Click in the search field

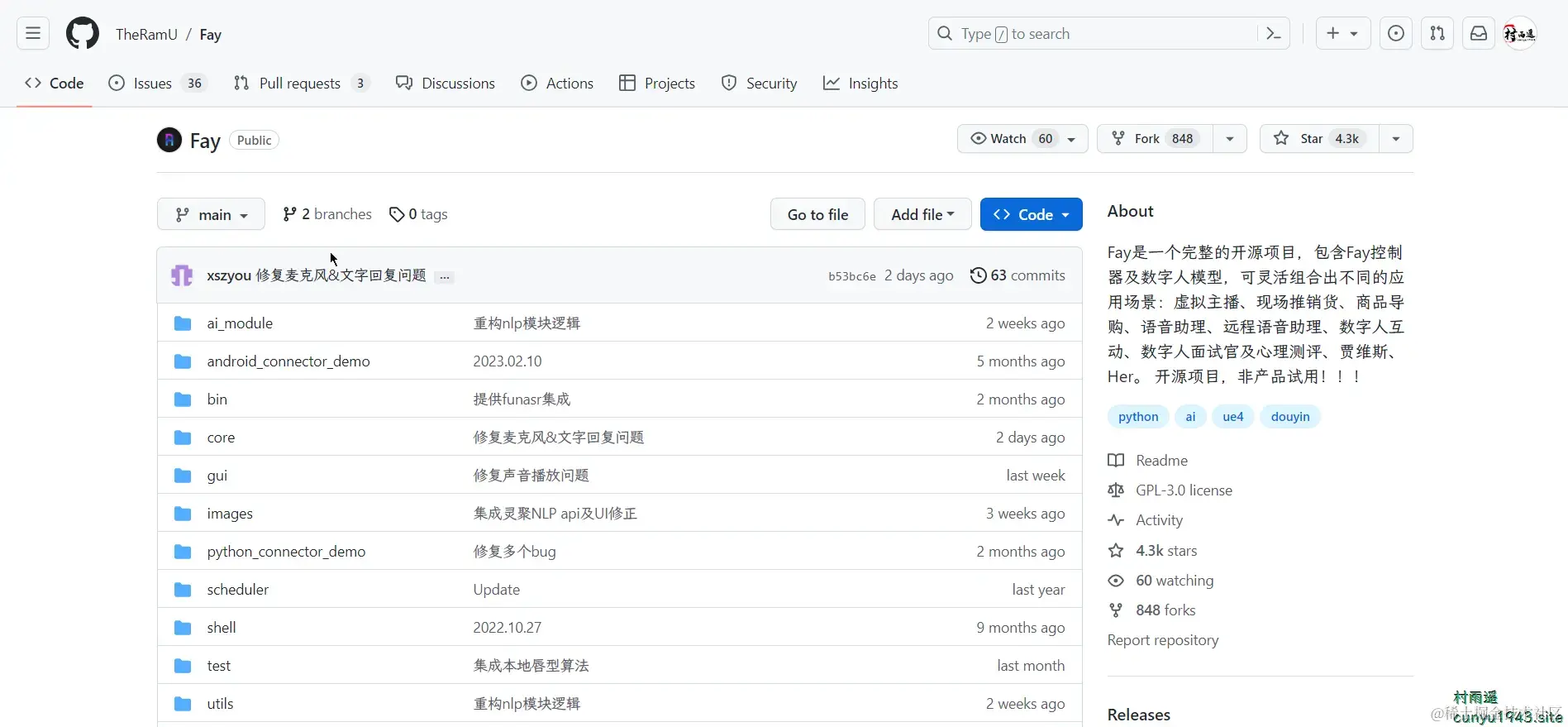pyautogui.click(x=1108, y=34)
